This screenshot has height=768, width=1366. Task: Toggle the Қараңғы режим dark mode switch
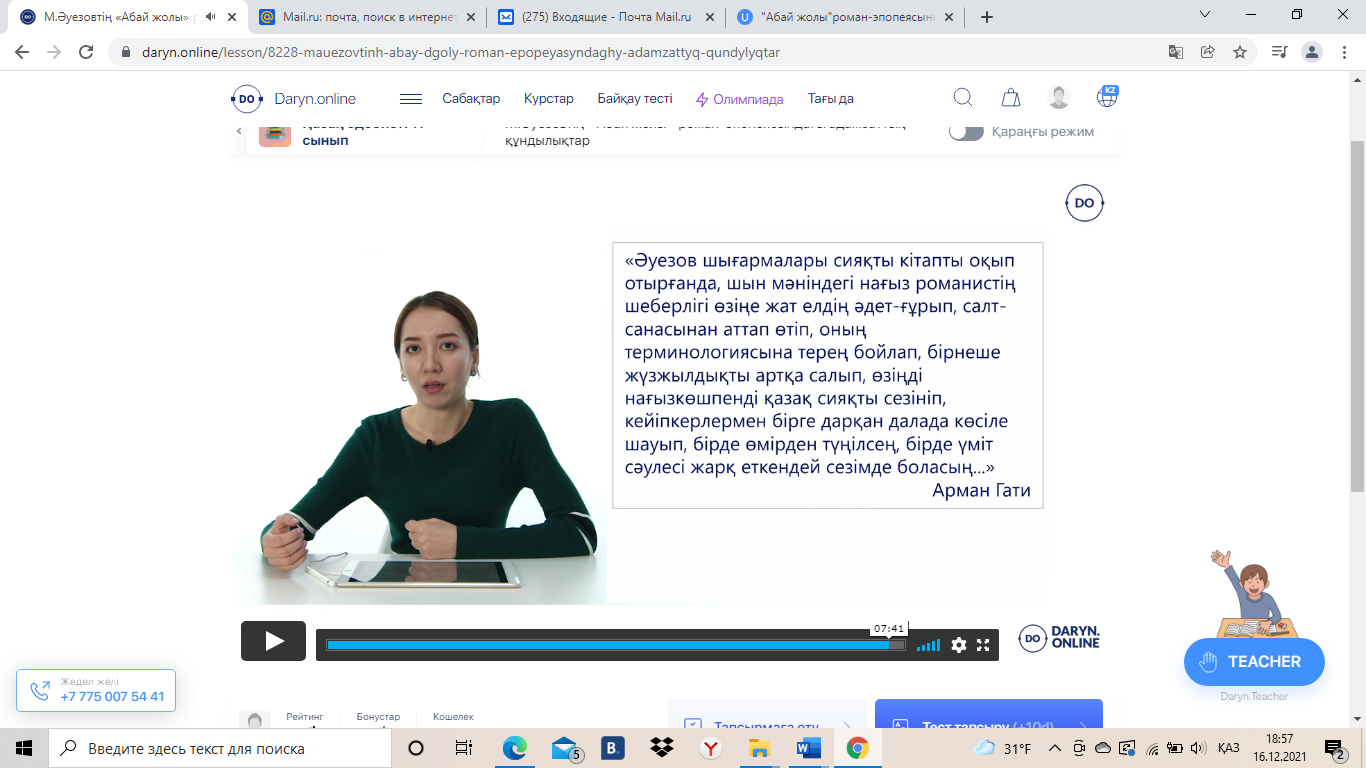click(x=966, y=131)
